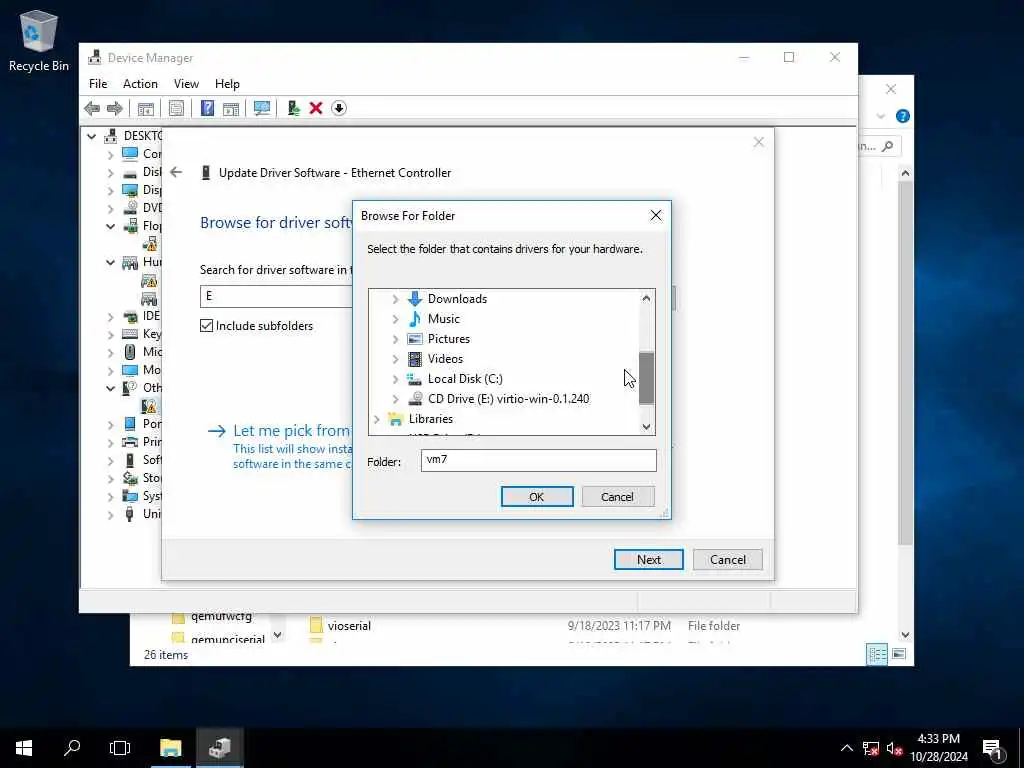Expand the Local Disk (C:) node

395,379
